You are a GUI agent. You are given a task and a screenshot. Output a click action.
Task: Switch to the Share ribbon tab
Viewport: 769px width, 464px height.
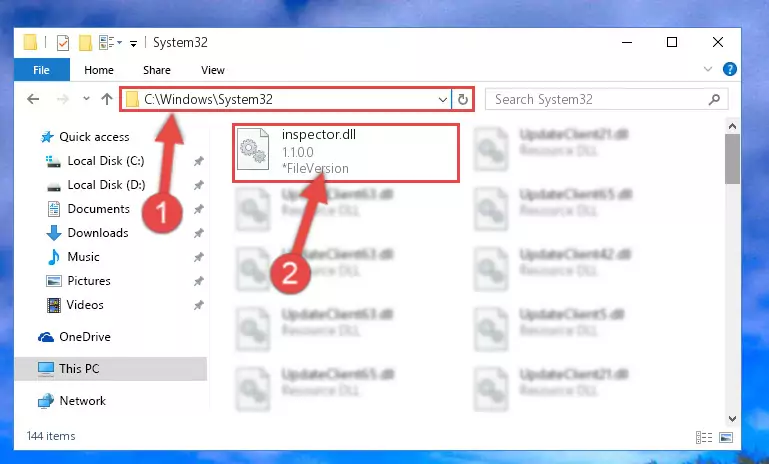[x=157, y=70]
